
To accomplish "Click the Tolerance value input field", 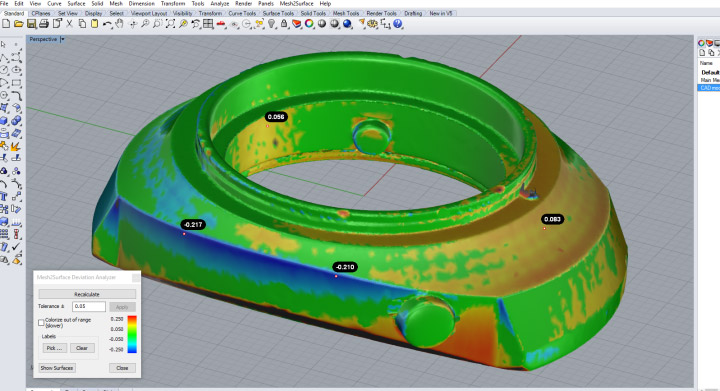I will click(89, 307).
